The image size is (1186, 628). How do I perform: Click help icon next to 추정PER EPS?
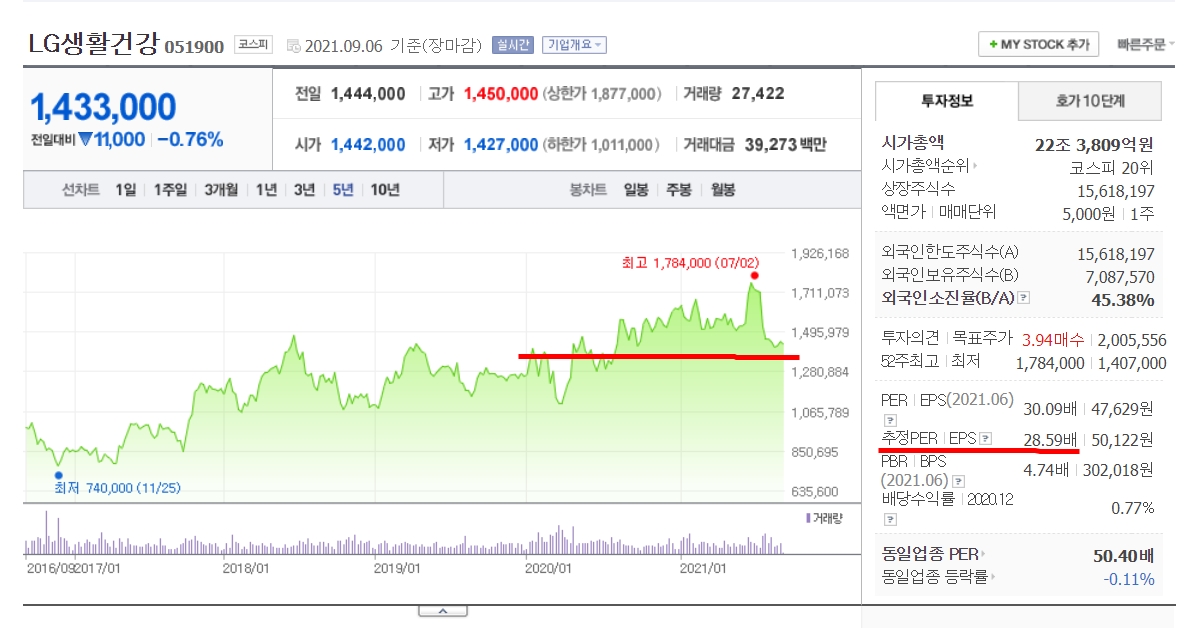[986, 438]
